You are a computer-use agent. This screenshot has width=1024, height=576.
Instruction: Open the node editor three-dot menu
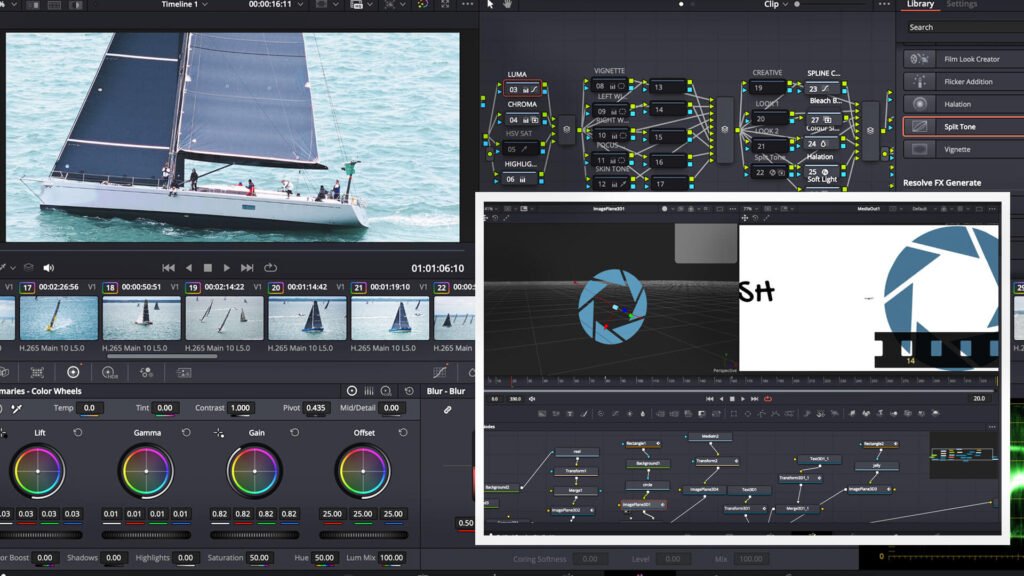coord(884,5)
